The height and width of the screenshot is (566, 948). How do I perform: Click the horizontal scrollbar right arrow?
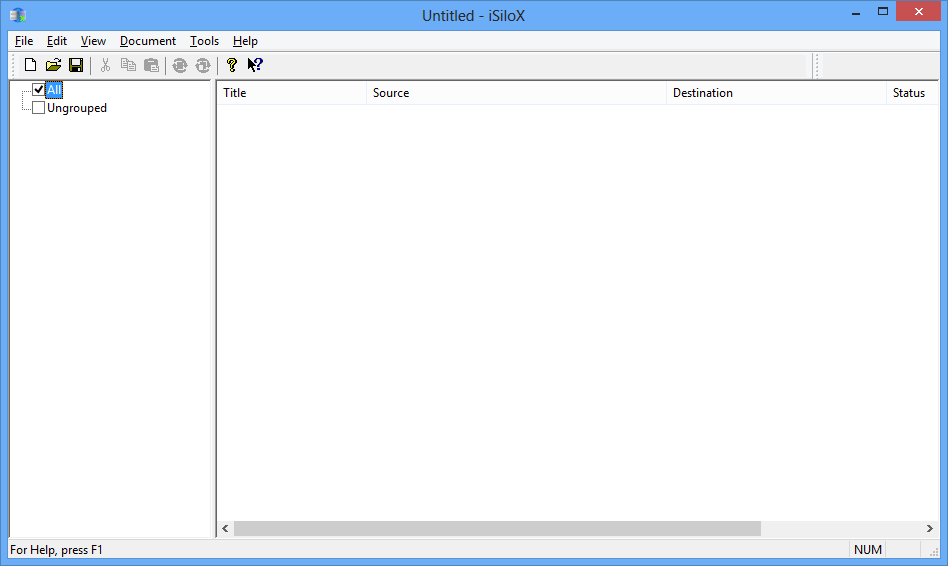pos(930,529)
